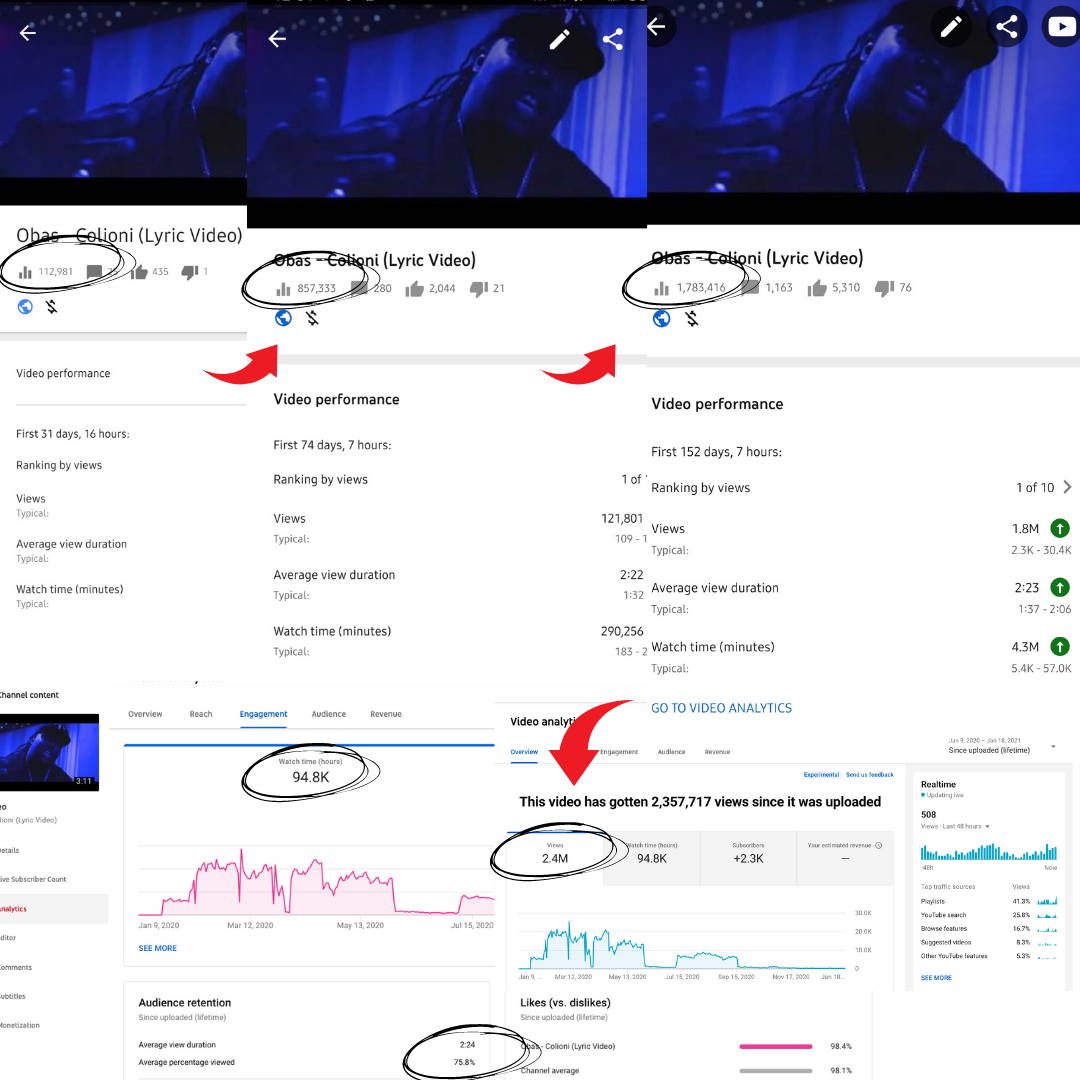Tap bar-chart views icon beside 1,783,416

661,288
